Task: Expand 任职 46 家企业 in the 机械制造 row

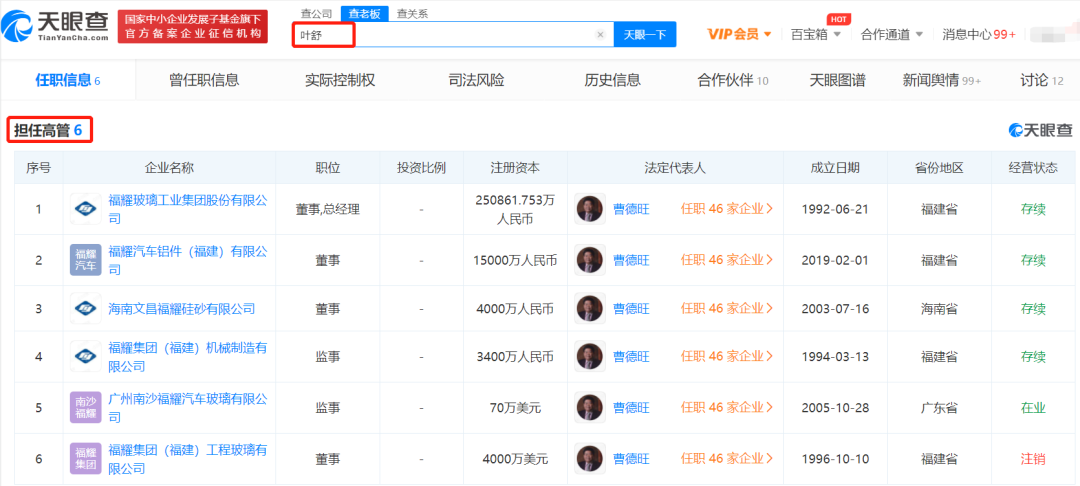Action: tap(727, 357)
